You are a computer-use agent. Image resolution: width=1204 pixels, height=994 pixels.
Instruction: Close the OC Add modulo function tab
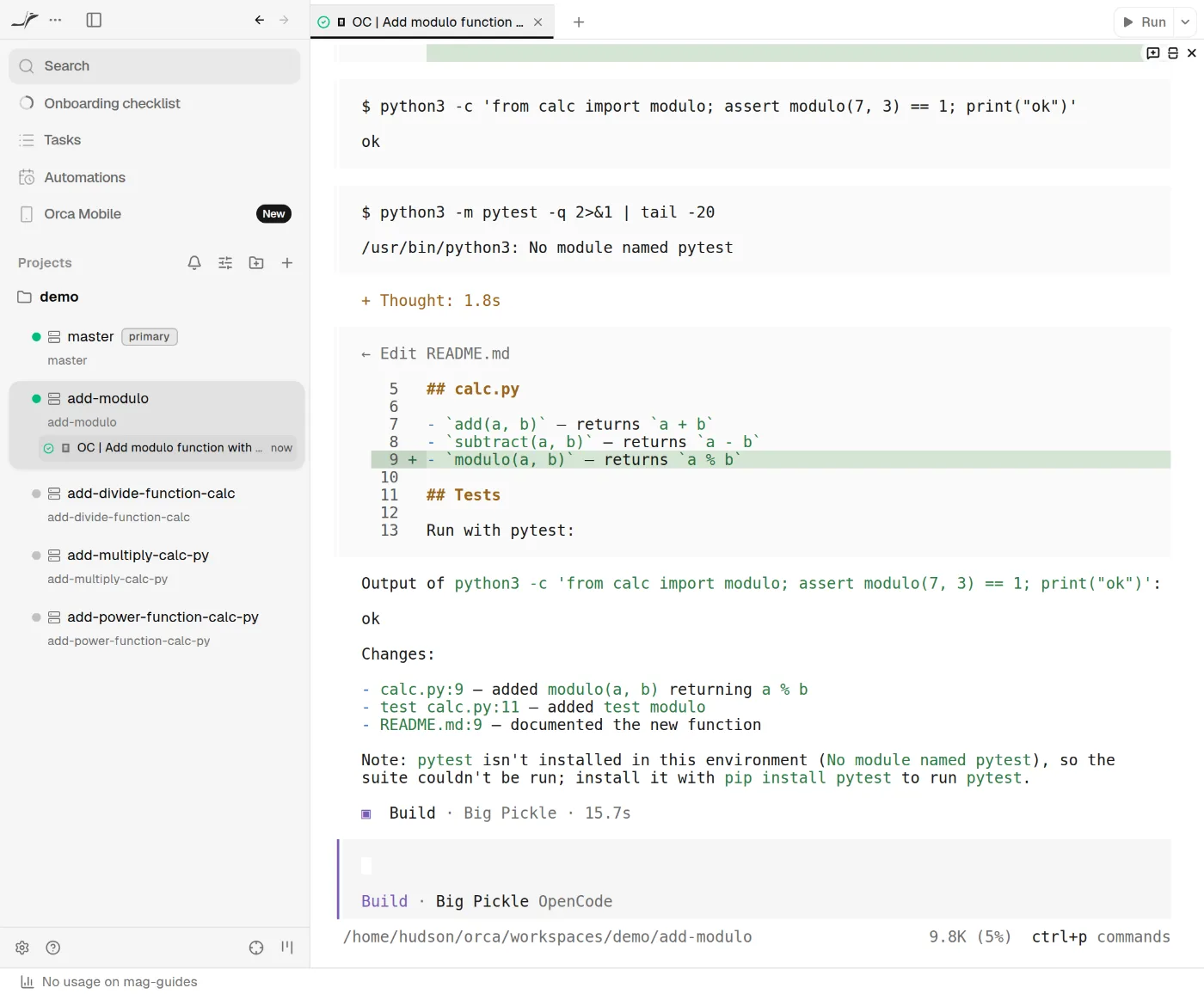pyautogui.click(x=538, y=22)
